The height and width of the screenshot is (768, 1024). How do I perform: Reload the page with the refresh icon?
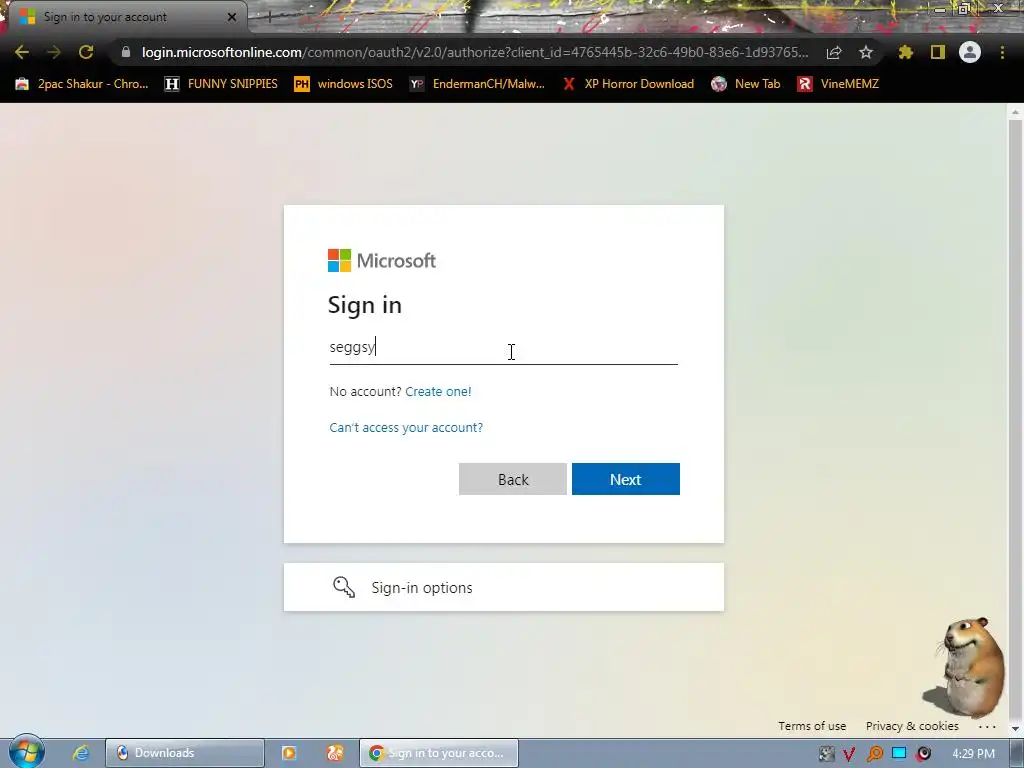[x=86, y=52]
